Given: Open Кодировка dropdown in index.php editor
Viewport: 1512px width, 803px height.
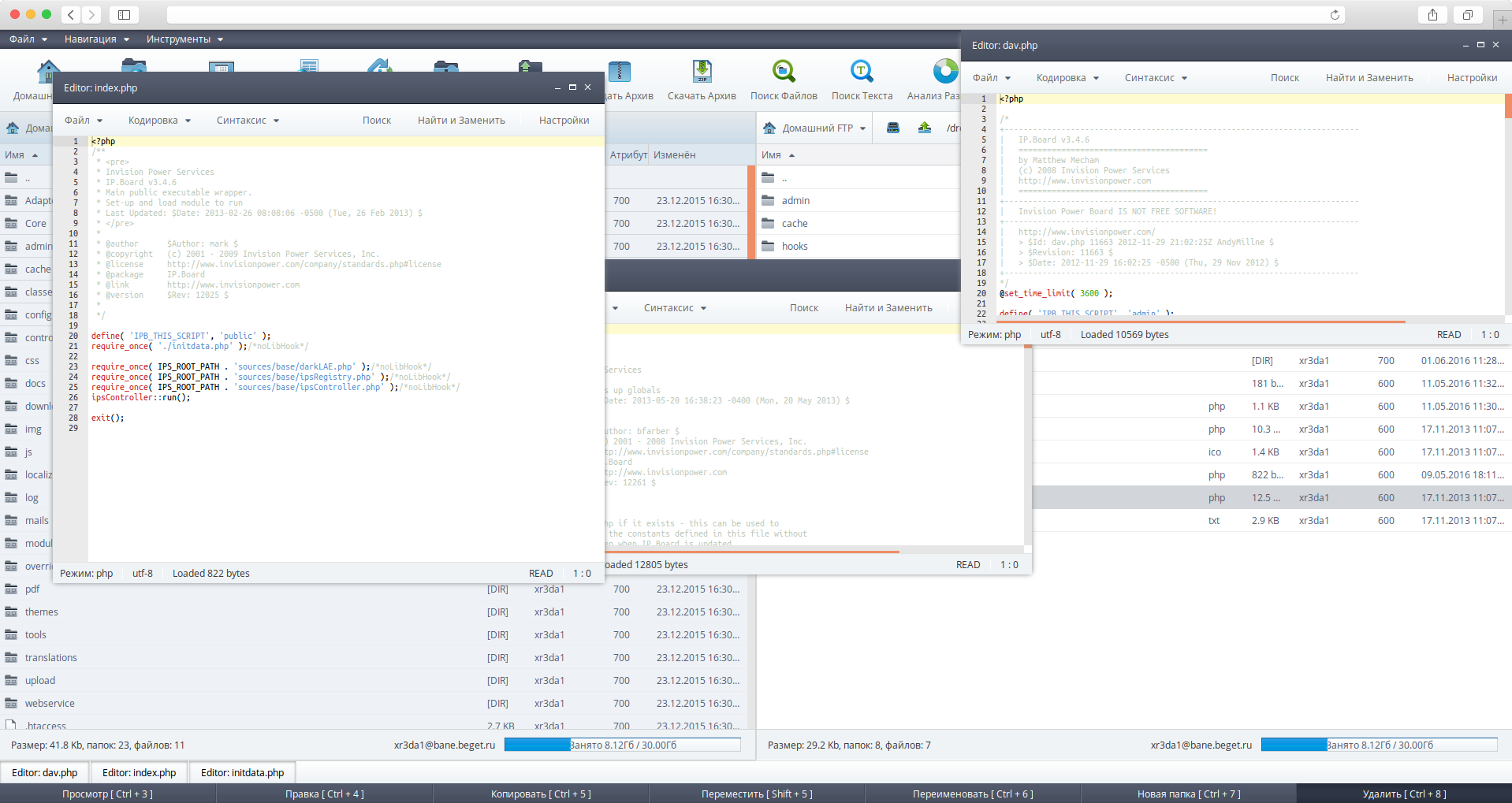Looking at the screenshot, I should 159,121.
